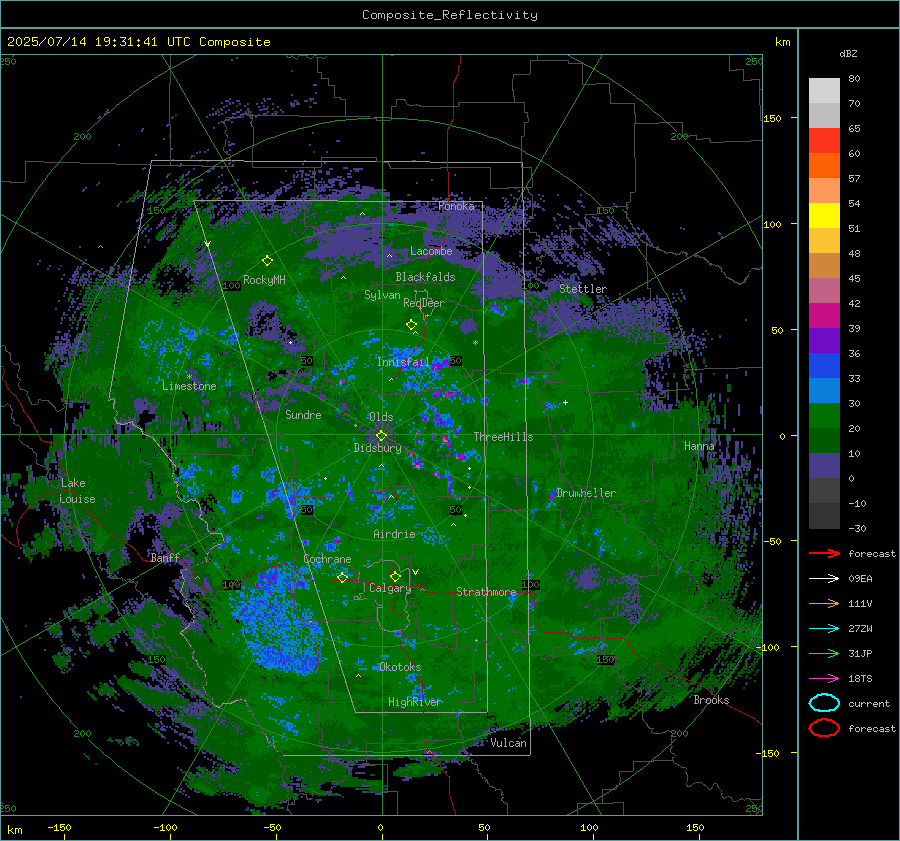Click the Okotoks label
Screen dimensions: 900x841
[x=400, y=668]
